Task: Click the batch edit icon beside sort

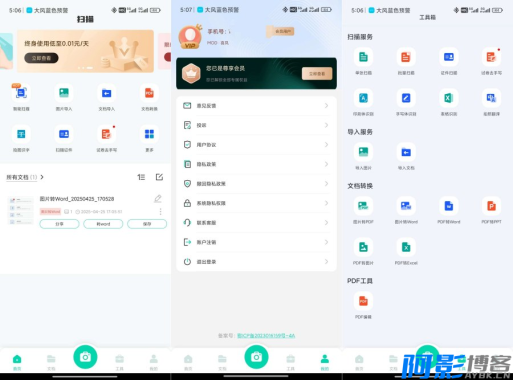Action: pyautogui.click(x=159, y=177)
